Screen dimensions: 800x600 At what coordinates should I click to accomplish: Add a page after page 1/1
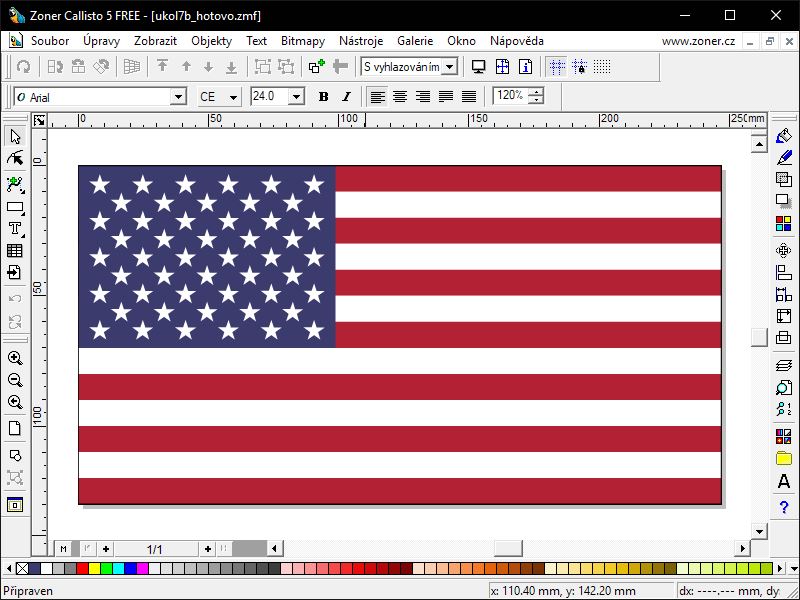(x=208, y=549)
